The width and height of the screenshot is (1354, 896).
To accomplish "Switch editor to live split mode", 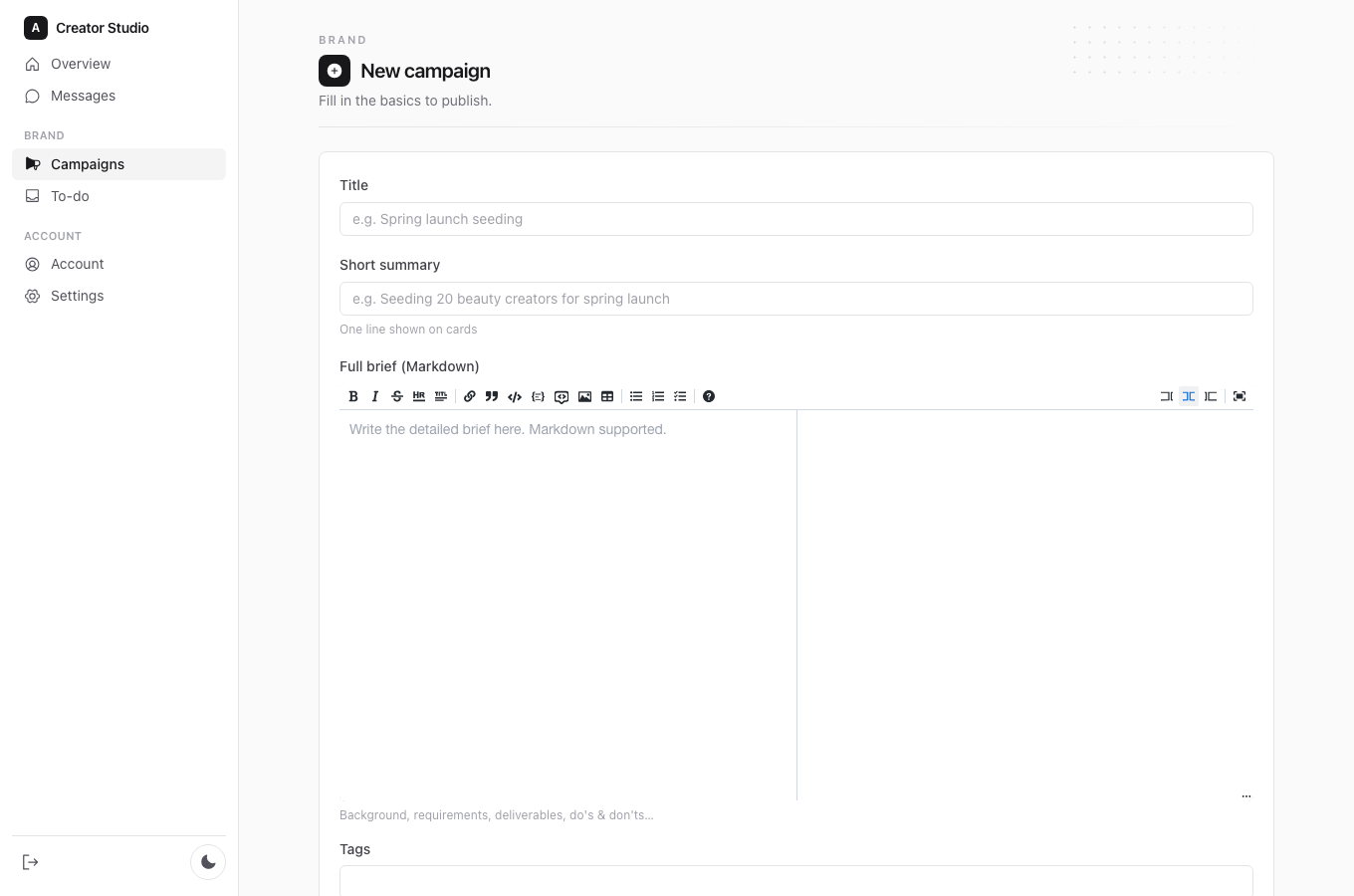I will coord(1189,396).
